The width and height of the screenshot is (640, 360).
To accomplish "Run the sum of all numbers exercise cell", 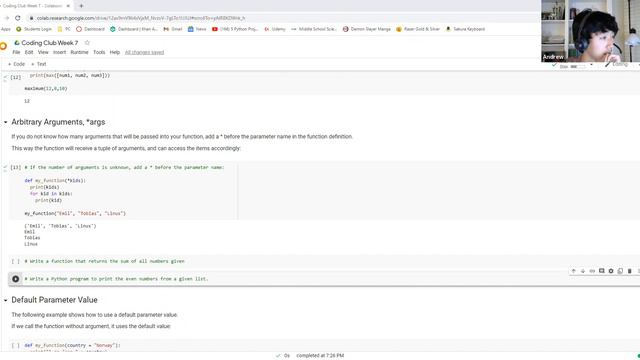I will coord(16,261).
